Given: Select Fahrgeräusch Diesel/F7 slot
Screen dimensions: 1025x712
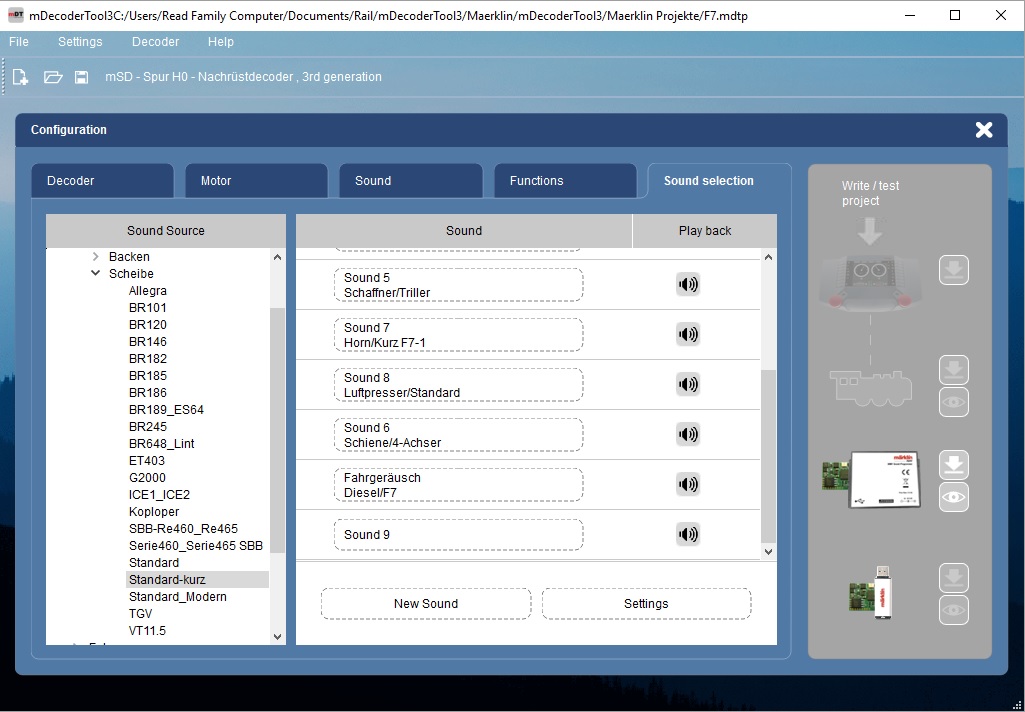Looking at the screenshot, I should [458, 485].
